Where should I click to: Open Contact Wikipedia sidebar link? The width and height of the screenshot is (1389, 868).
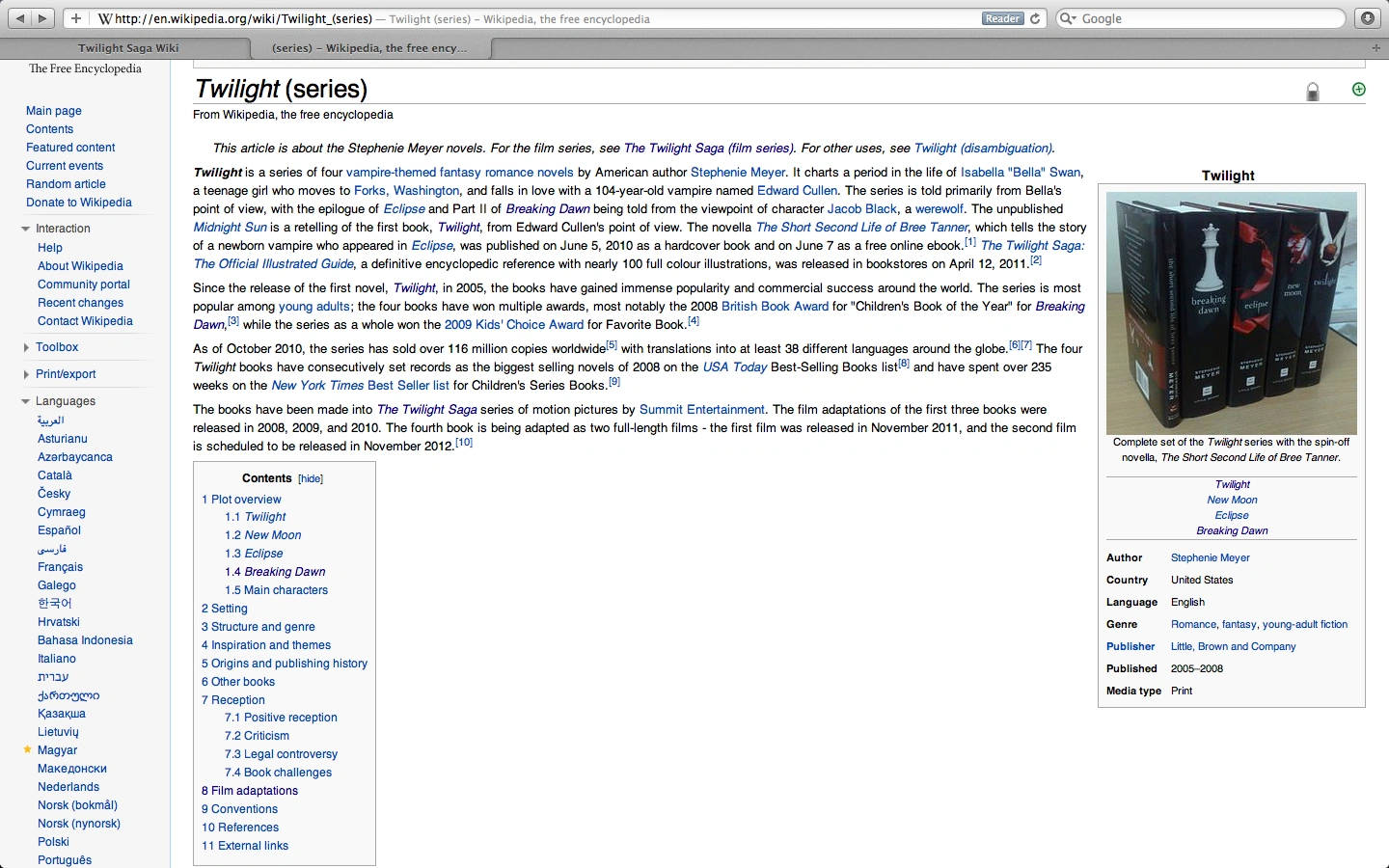click(85, 321)
